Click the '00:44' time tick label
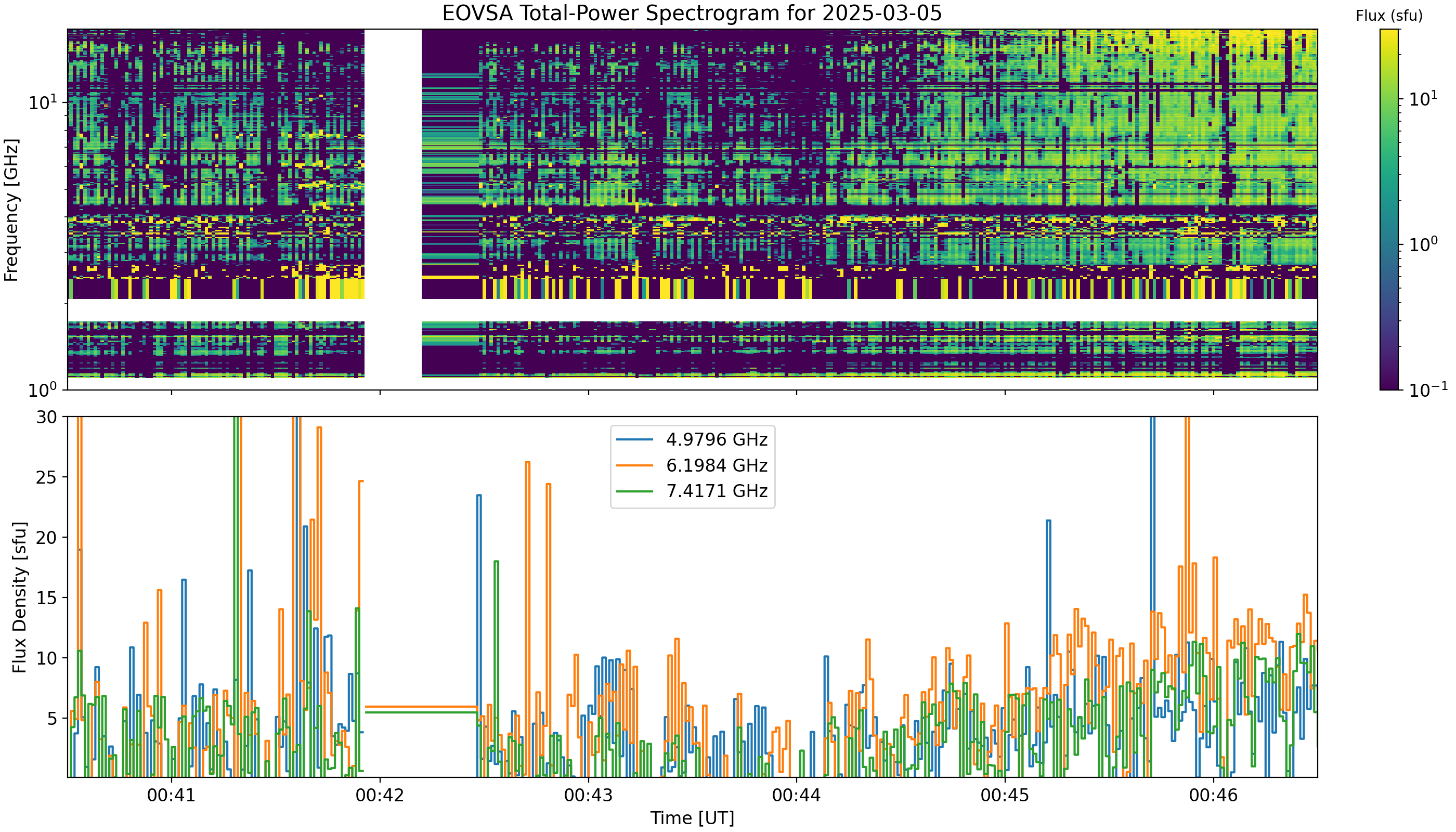Screen dimensions: 1456x832 pyautogui.click(x=797, y=796)
